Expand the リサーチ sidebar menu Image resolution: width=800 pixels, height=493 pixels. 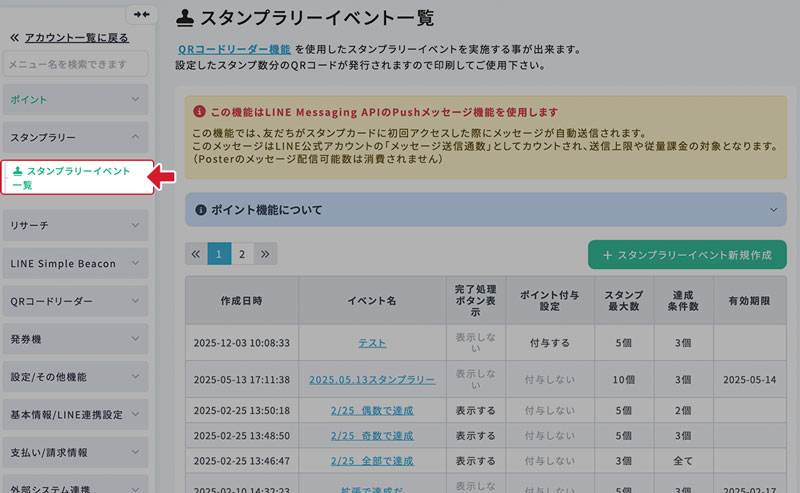coord(75,226)
